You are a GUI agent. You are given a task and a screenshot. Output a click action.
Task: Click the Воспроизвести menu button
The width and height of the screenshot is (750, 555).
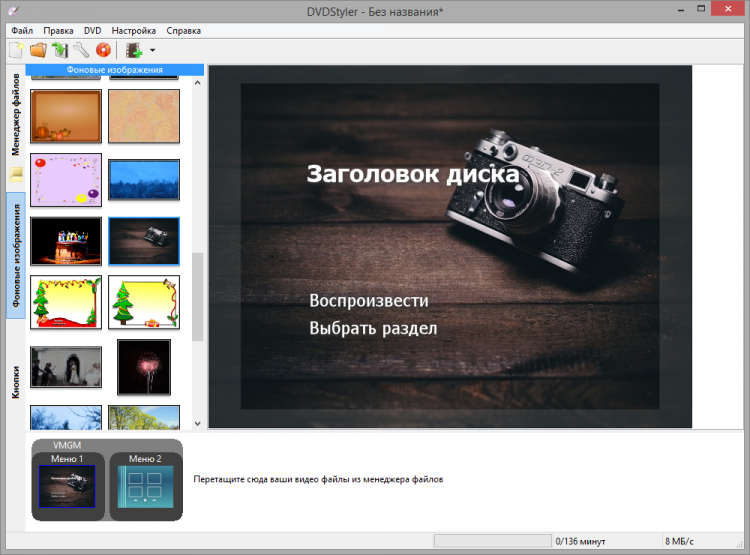[369, 300]
